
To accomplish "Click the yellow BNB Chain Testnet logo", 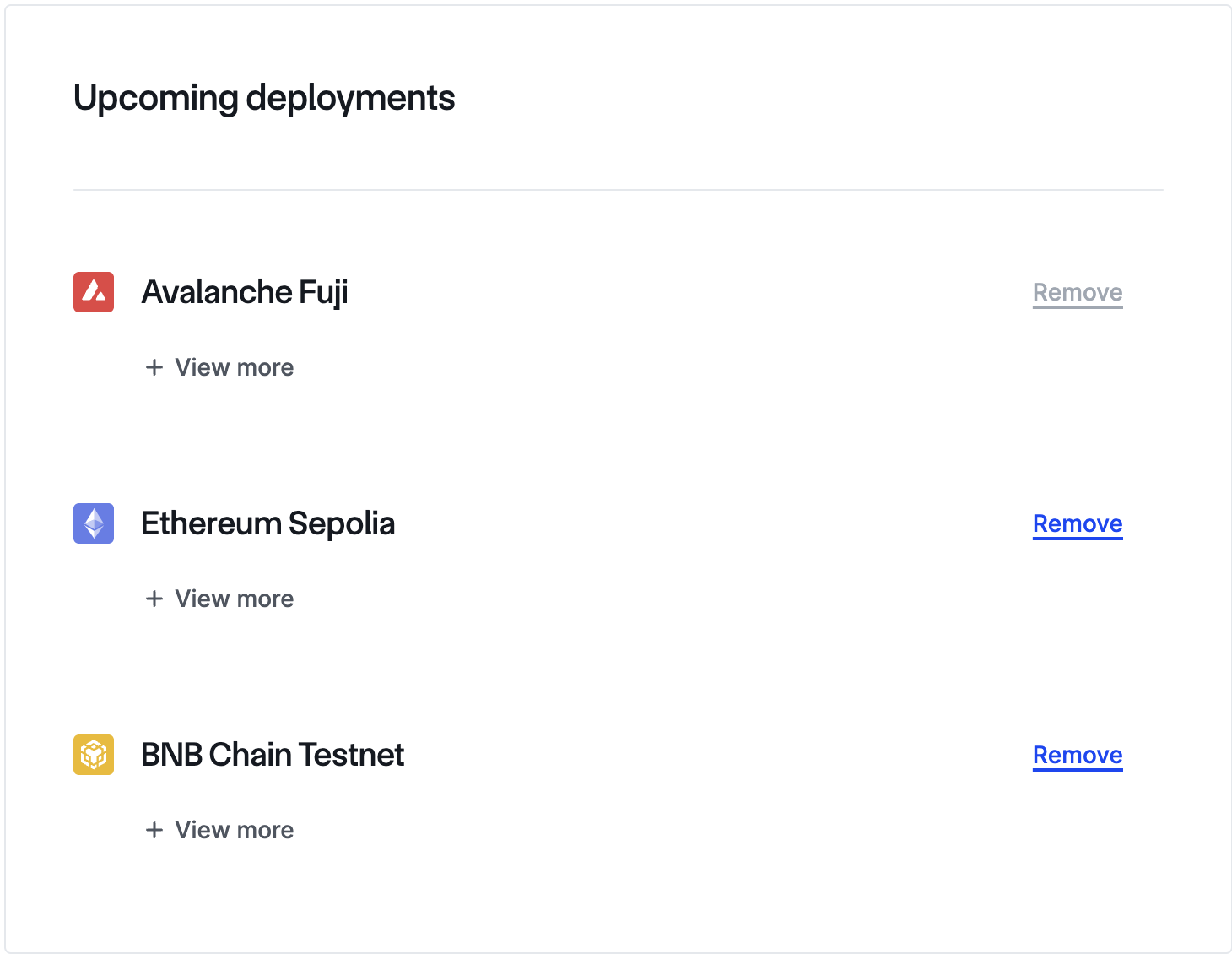I will [94, 755].
